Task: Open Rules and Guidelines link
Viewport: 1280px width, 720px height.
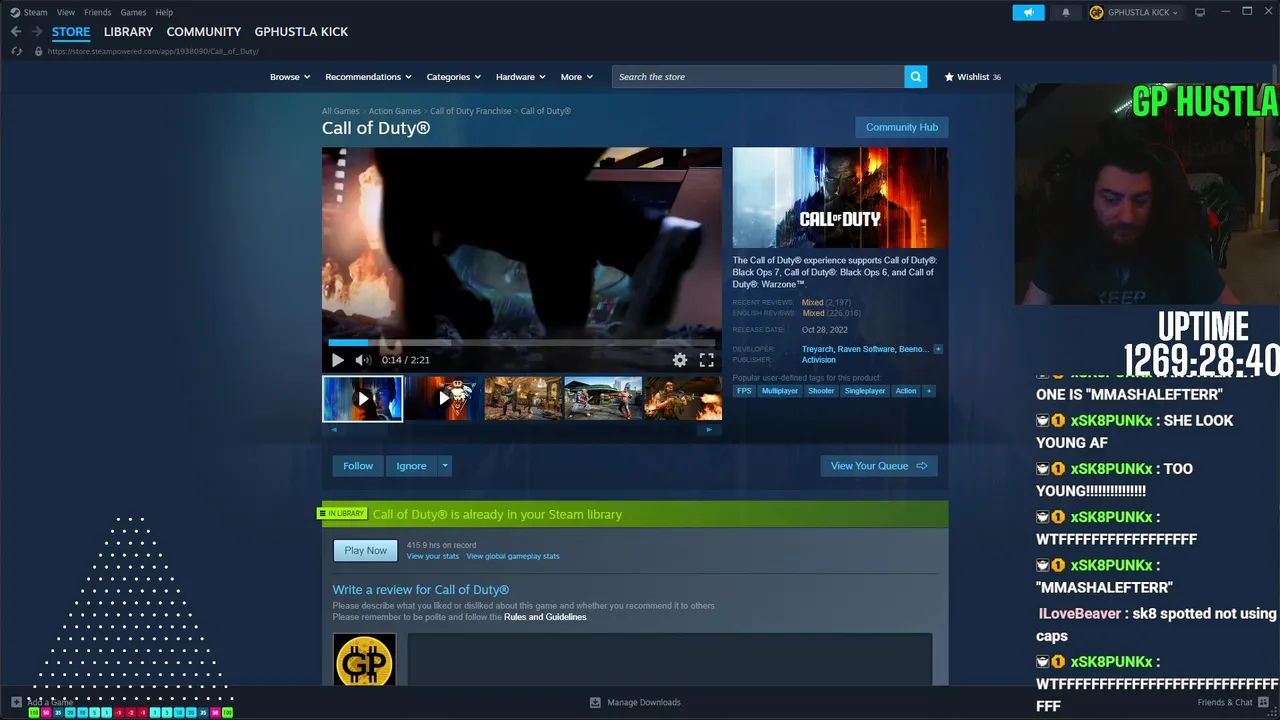Action: point(545,617)
